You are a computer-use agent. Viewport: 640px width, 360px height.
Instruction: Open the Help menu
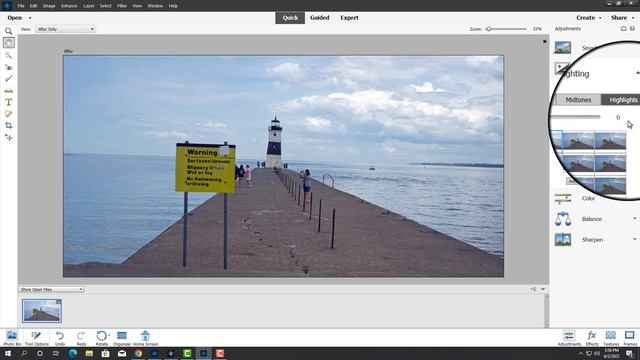pos(173,6)
